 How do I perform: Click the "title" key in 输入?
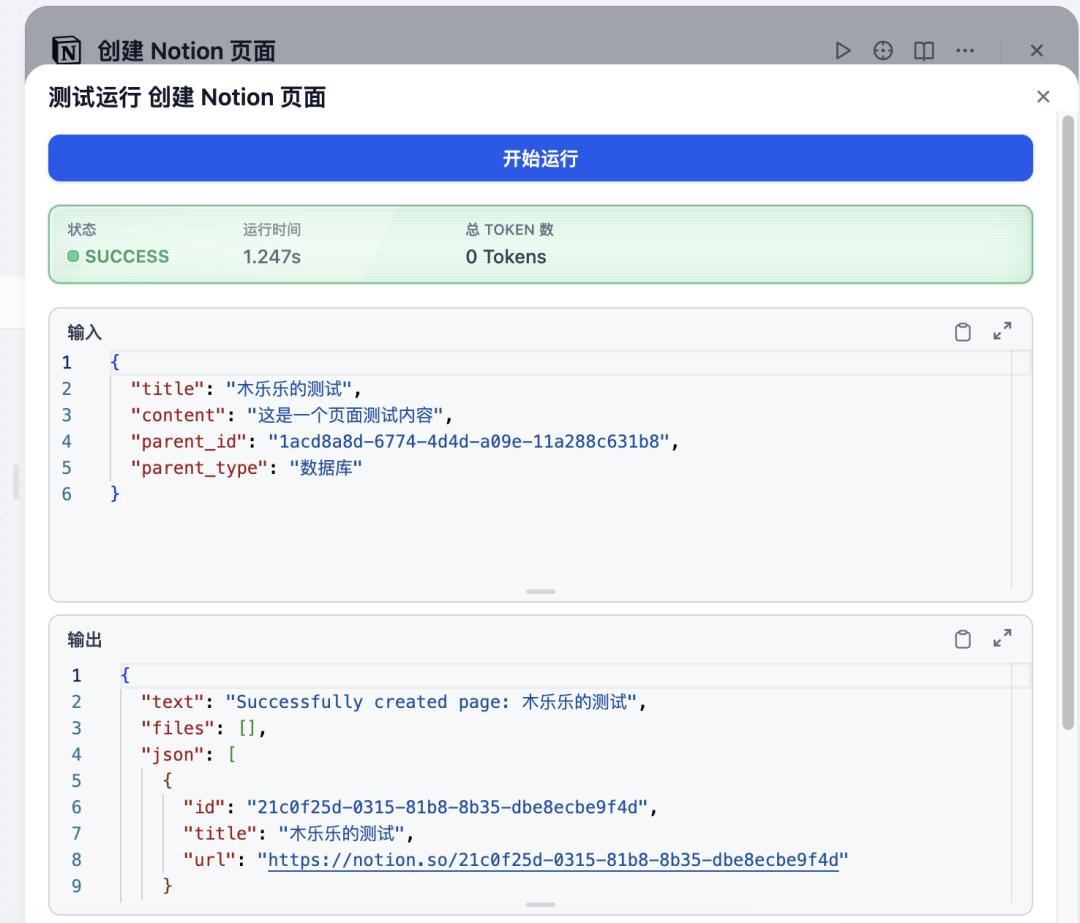168,389
